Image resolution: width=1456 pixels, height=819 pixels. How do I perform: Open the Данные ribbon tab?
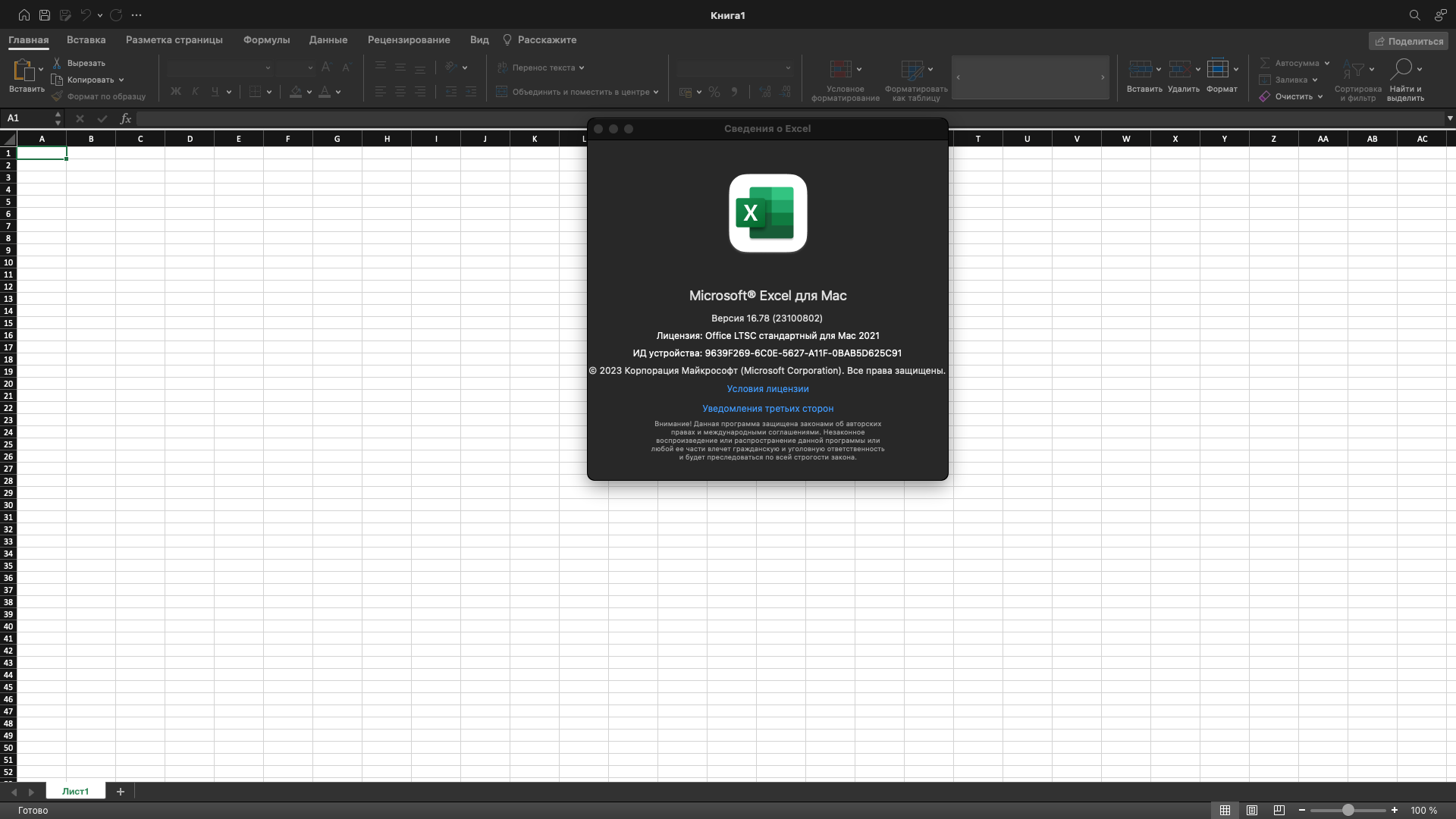328,40
